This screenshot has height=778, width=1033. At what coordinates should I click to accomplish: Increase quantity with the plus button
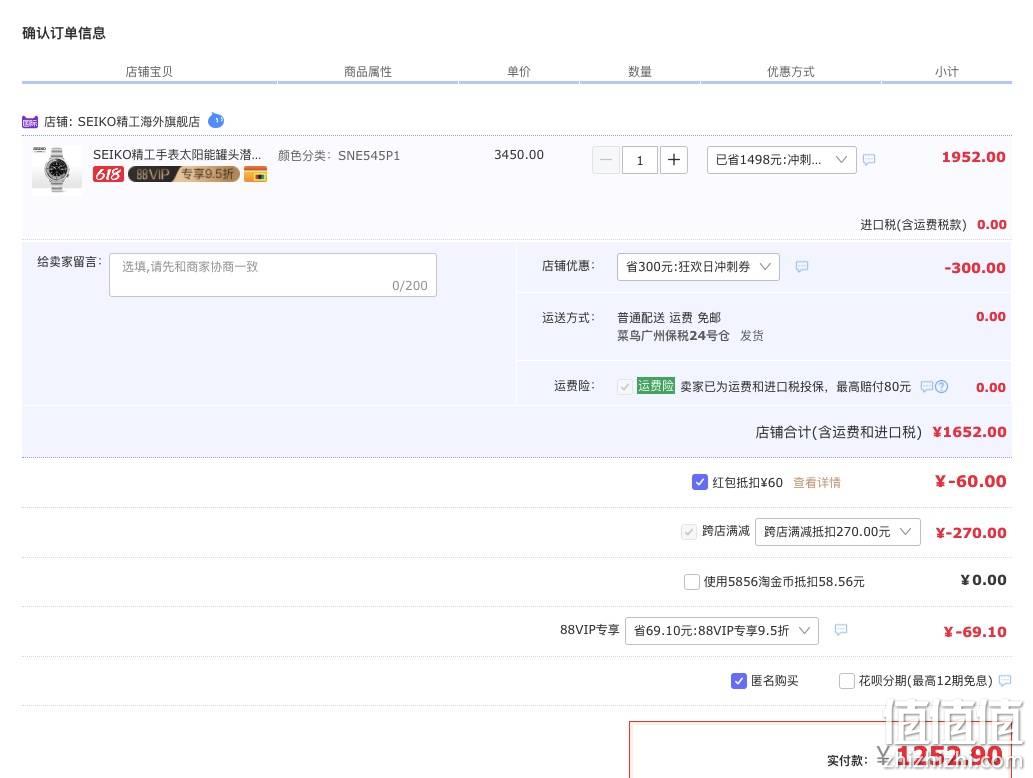point(673,160)
